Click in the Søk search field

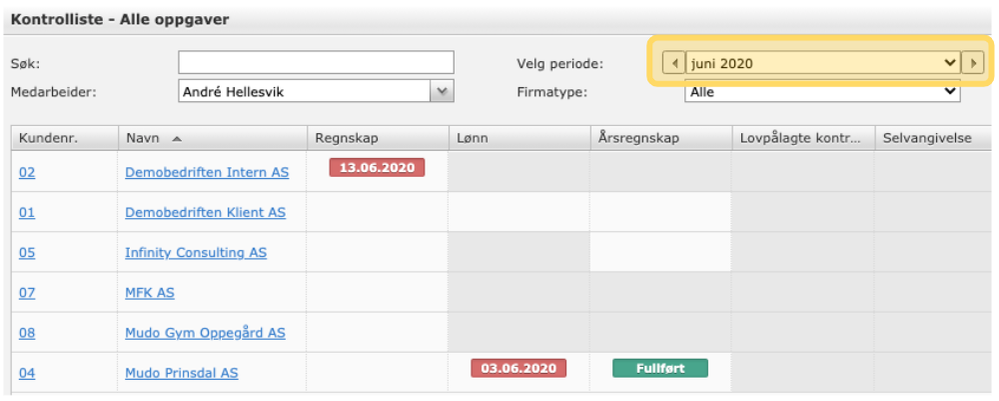point(316,63)
